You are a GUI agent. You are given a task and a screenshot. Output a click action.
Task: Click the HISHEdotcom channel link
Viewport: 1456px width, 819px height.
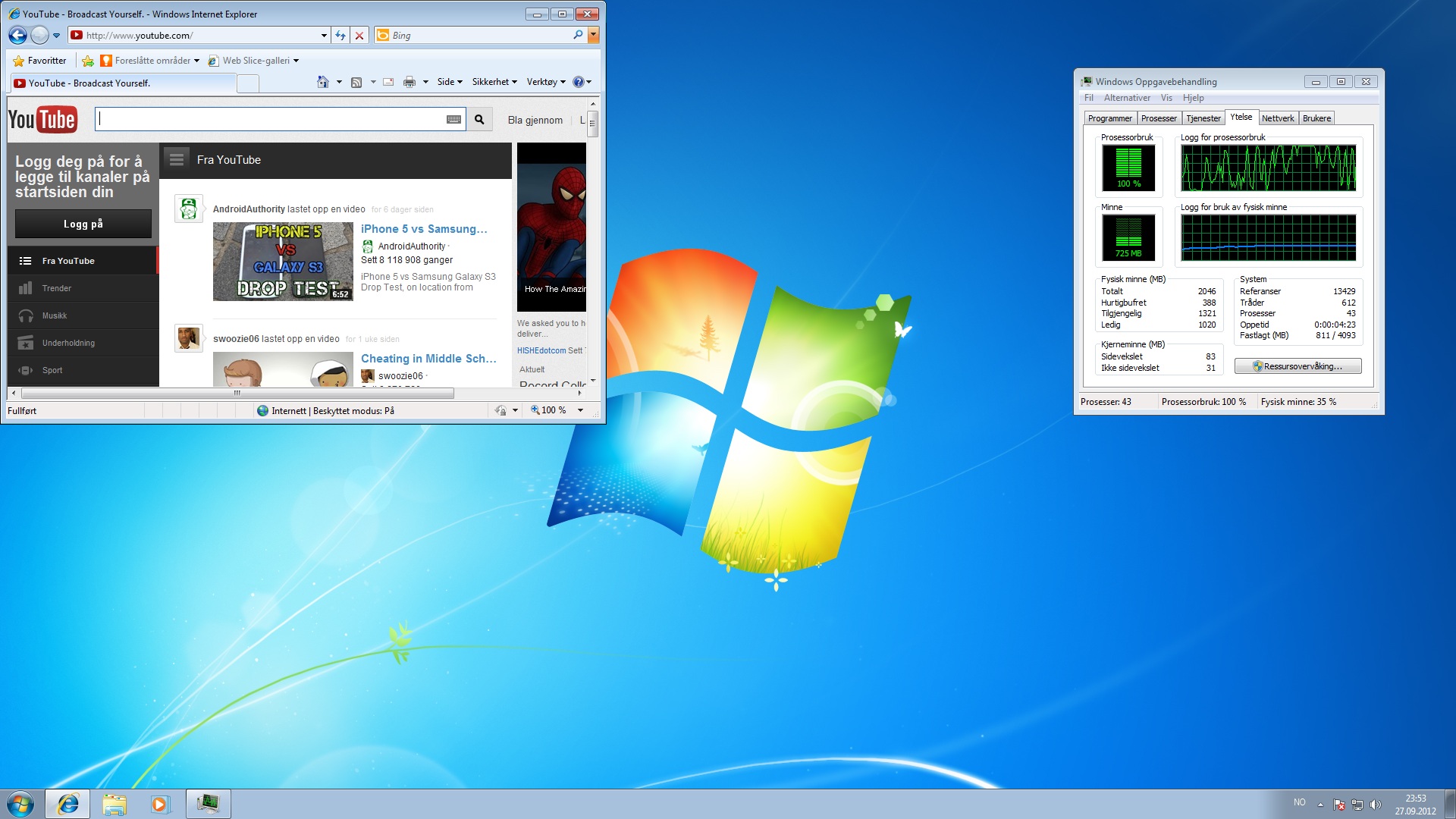(541, 350)
